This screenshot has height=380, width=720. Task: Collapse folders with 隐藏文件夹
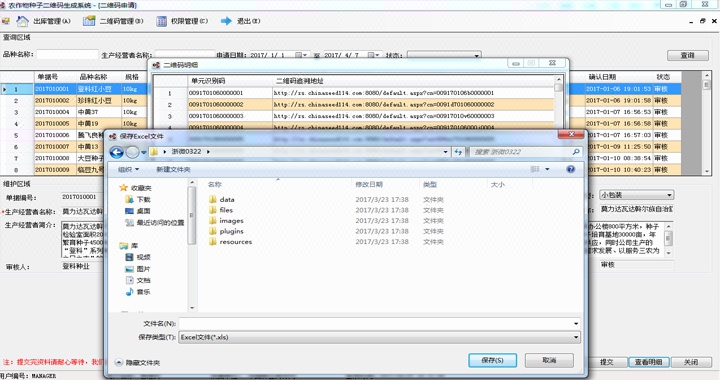tap(137, 363)
